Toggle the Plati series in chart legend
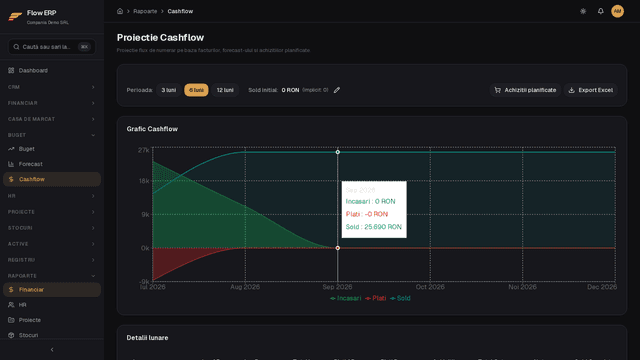Viewport: 640px width, 360px height. [376, 298]
